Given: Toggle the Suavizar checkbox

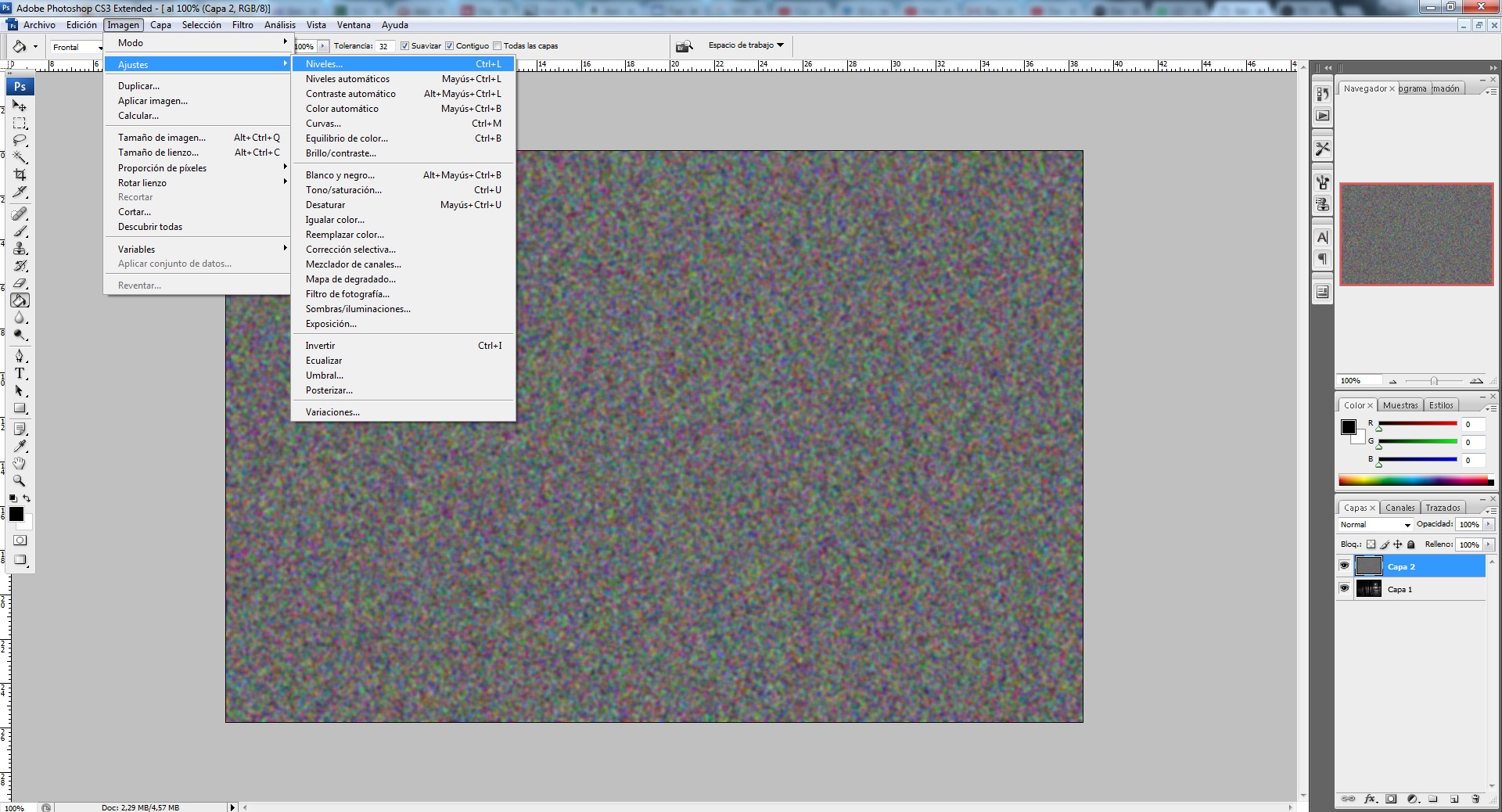Looking at the screenshot, I should (x=404, y=46).
